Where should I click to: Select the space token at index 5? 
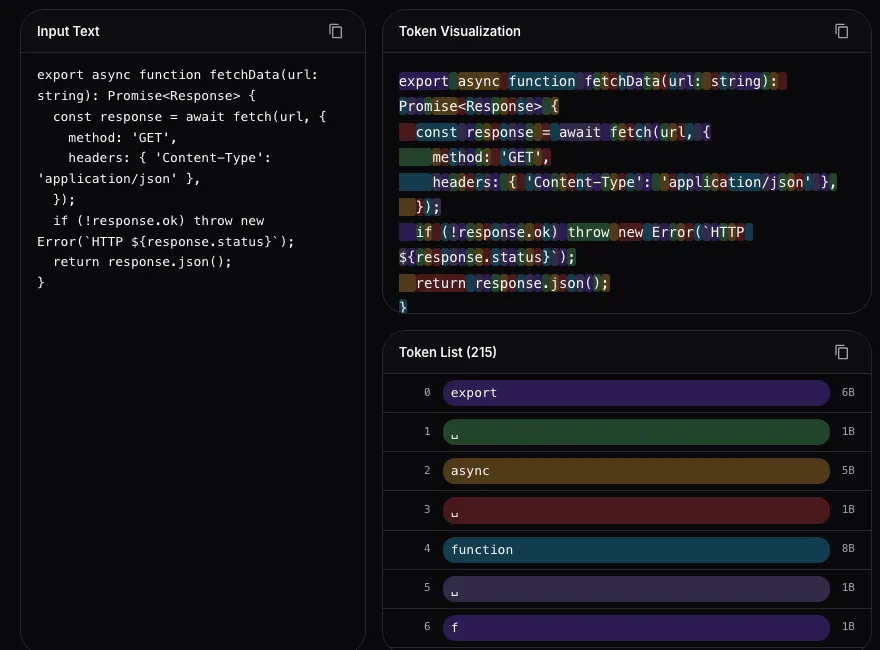(x=636, y=589)
